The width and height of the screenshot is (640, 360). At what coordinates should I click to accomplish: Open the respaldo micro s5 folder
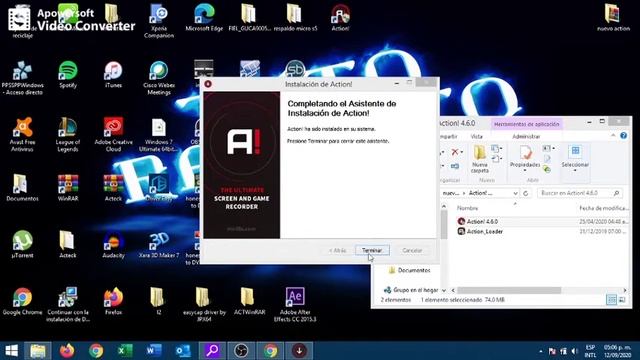tap(295, 18)
